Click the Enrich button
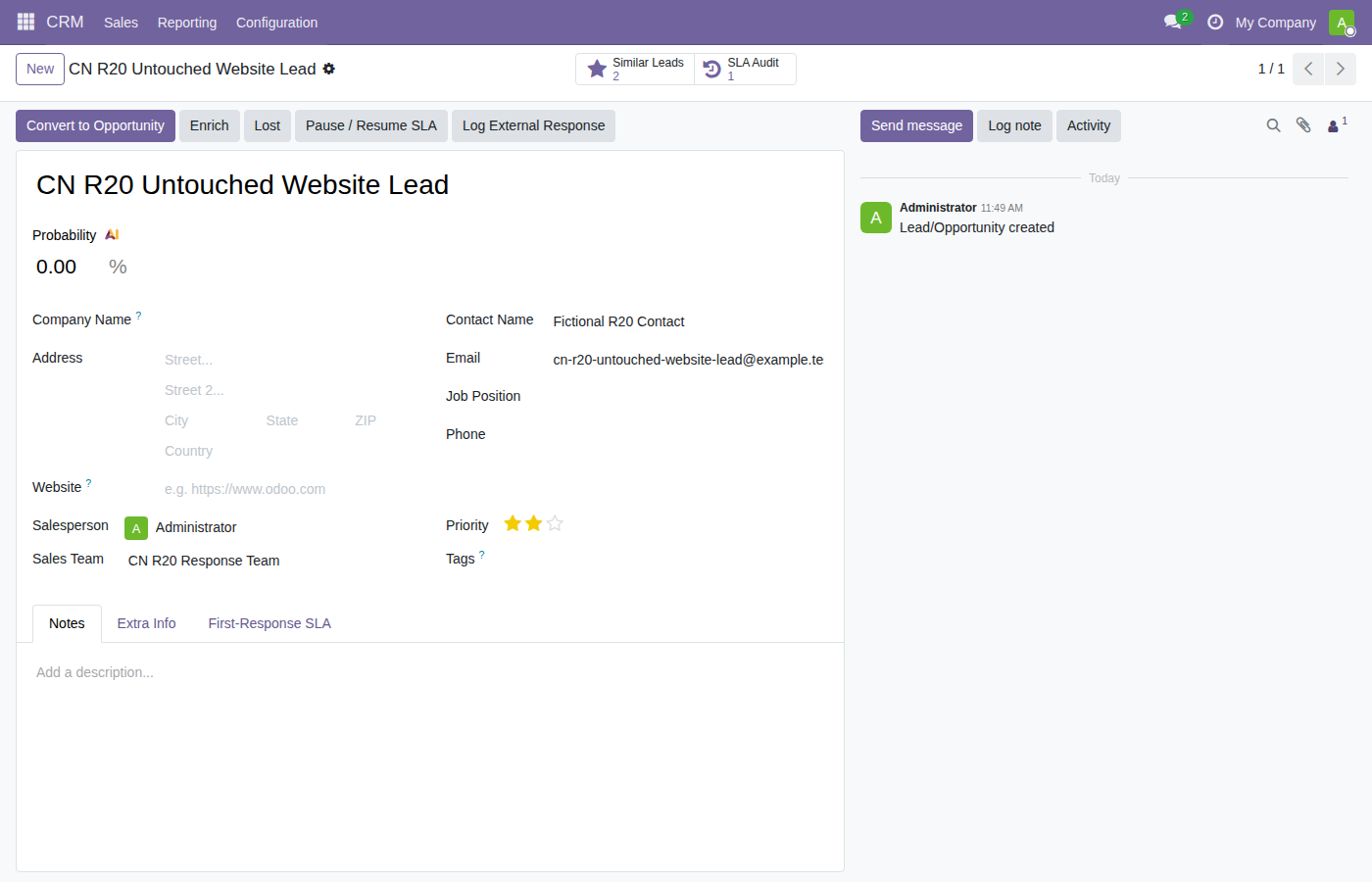The height and width of the screenshot is (882, 1372). point(209,125)
